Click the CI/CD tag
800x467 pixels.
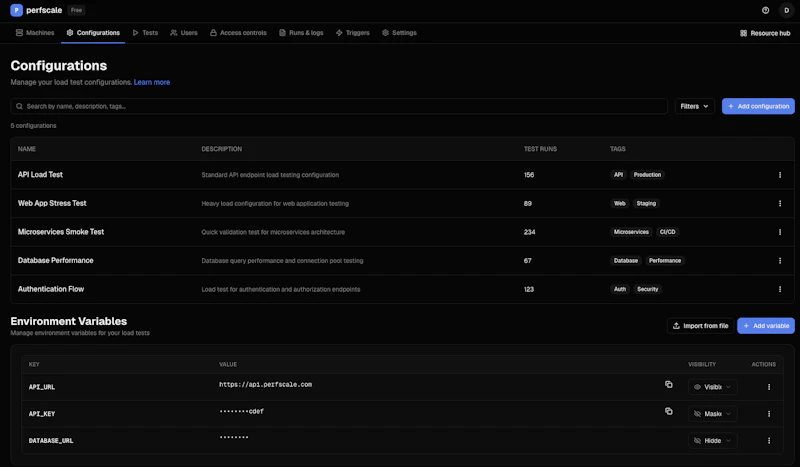(x=667, y=232)
